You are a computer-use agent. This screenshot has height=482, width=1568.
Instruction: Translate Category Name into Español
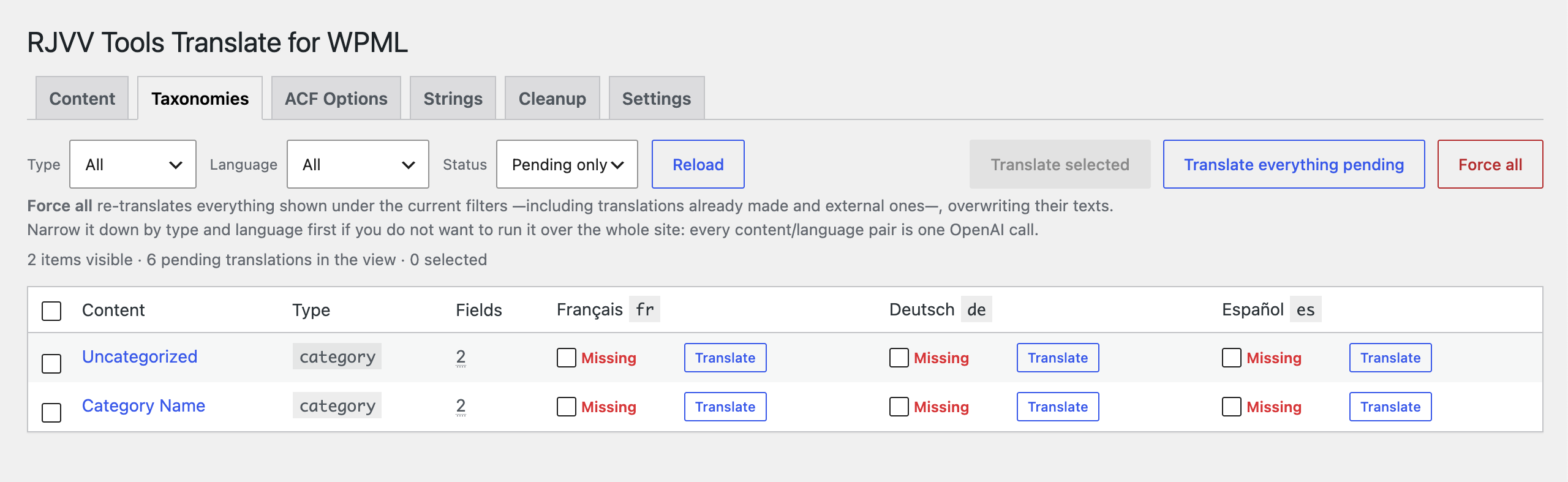point(1390,407)
